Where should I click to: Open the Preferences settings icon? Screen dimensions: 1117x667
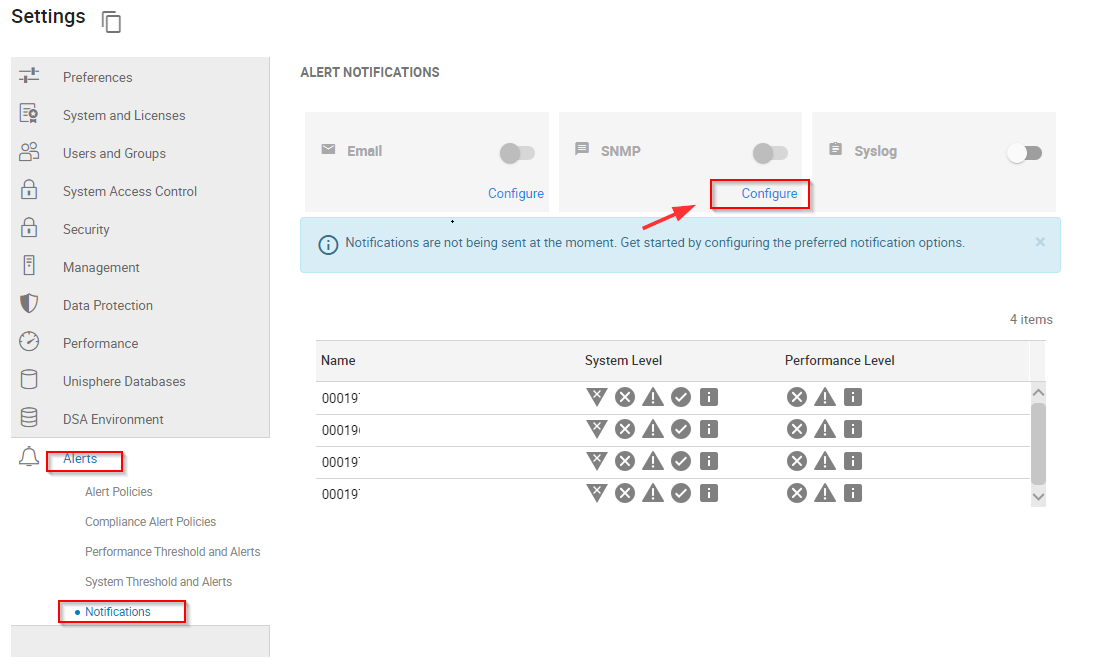[x=30, y=76]
